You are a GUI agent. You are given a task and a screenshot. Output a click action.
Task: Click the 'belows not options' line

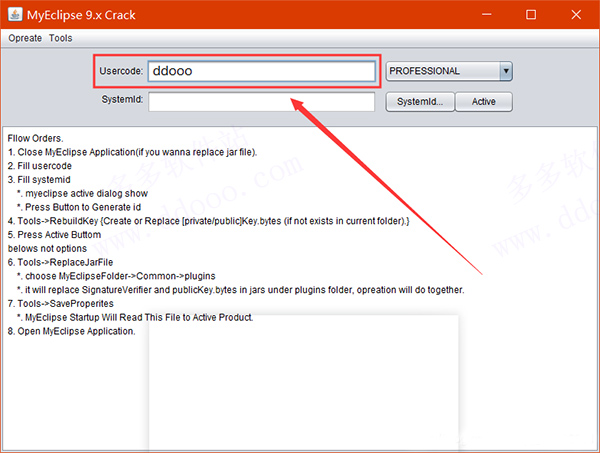point(47,248)
